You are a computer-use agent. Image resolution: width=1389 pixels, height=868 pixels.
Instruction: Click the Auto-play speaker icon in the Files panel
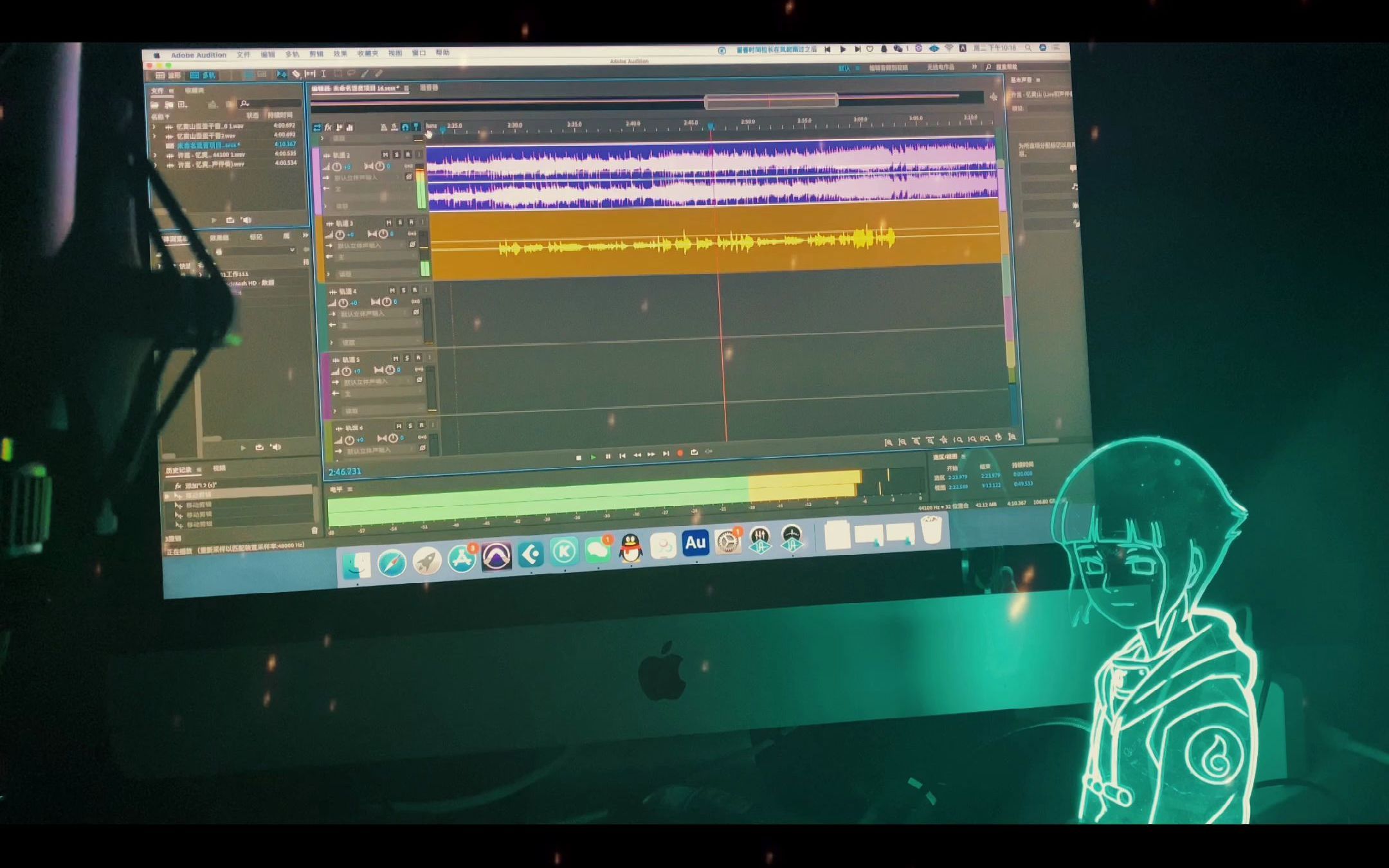(x=246, y=220)
